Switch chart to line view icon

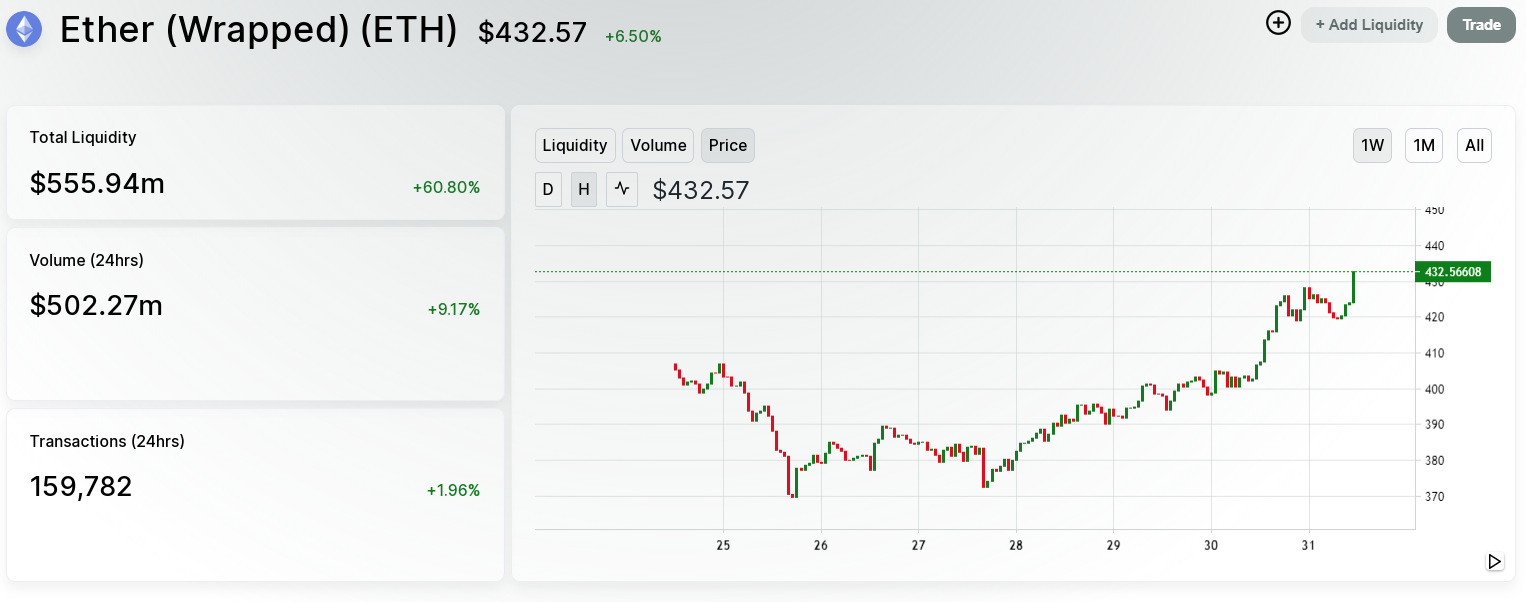[x=622, y=189]
